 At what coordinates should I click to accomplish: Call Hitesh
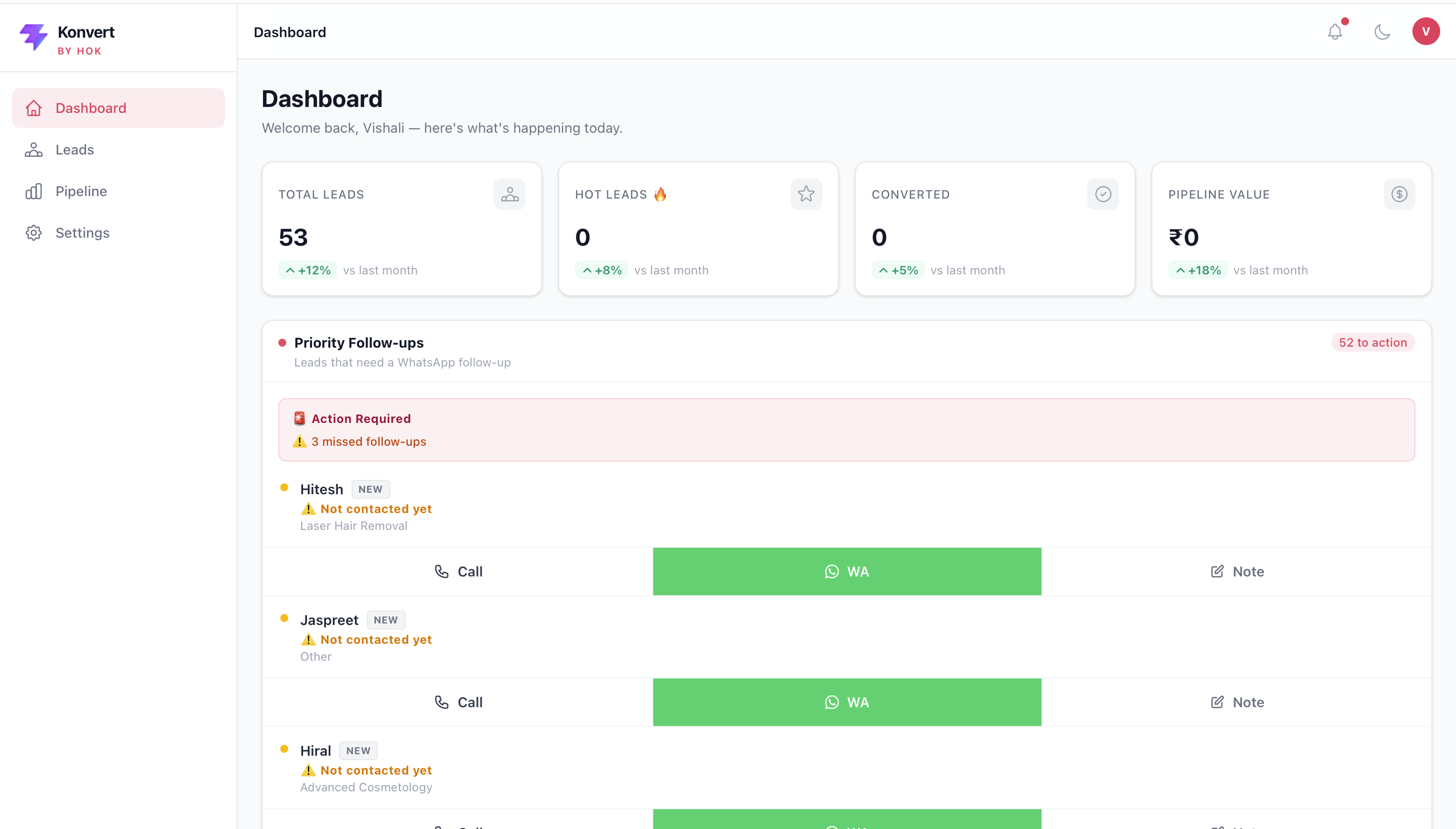tap(458, 571)
